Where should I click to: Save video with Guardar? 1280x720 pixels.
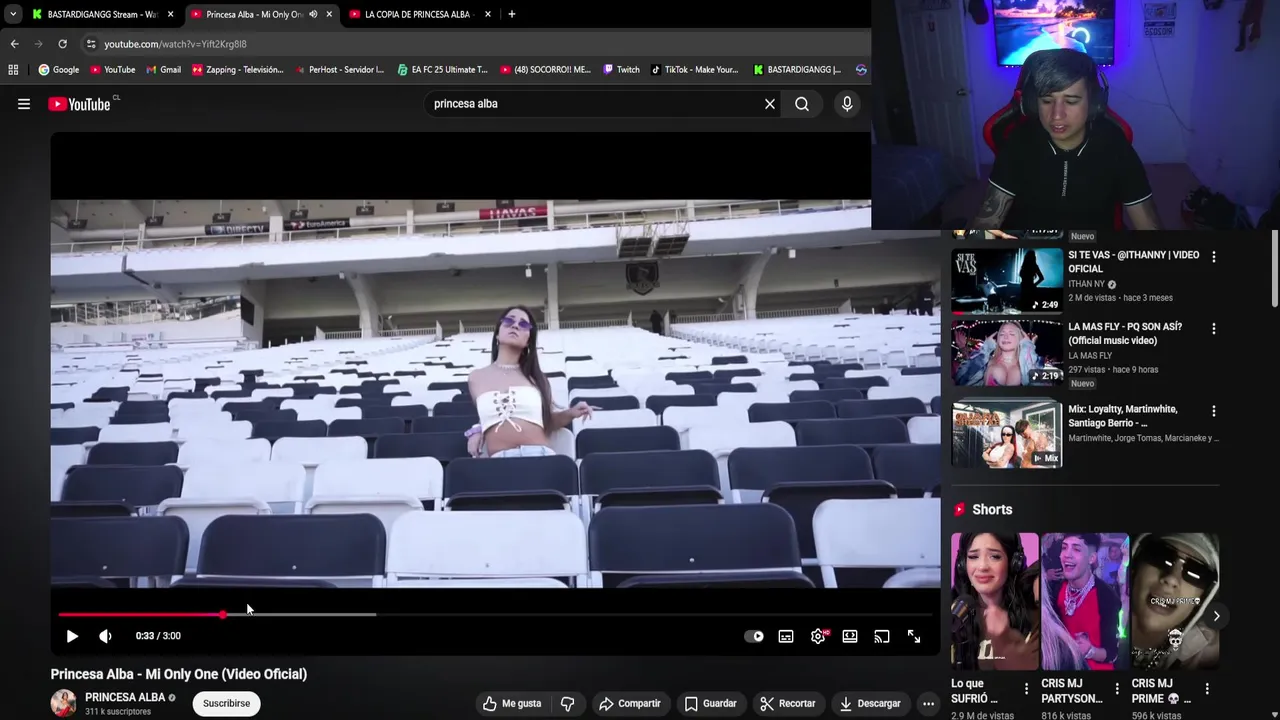coord(711,703)
